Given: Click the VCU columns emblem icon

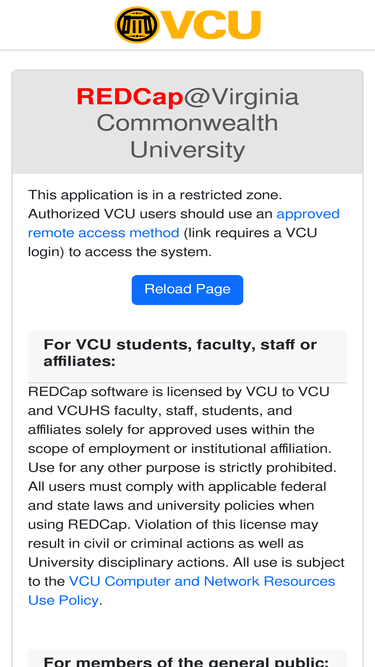Looking at the screenshot, I should pyautogui.click(x=137, y=25).
